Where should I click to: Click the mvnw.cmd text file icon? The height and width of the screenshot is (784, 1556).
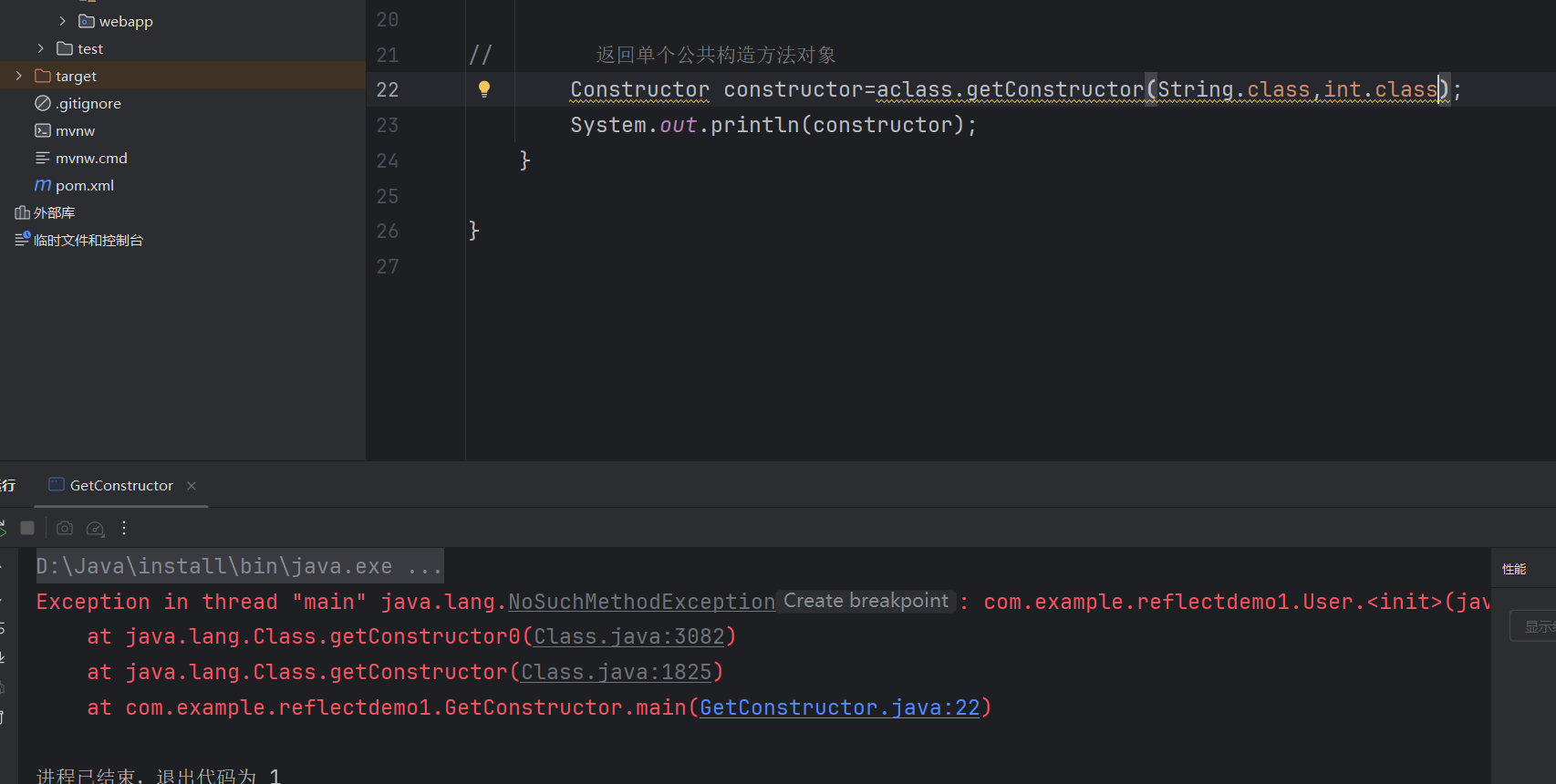point(43,158)
